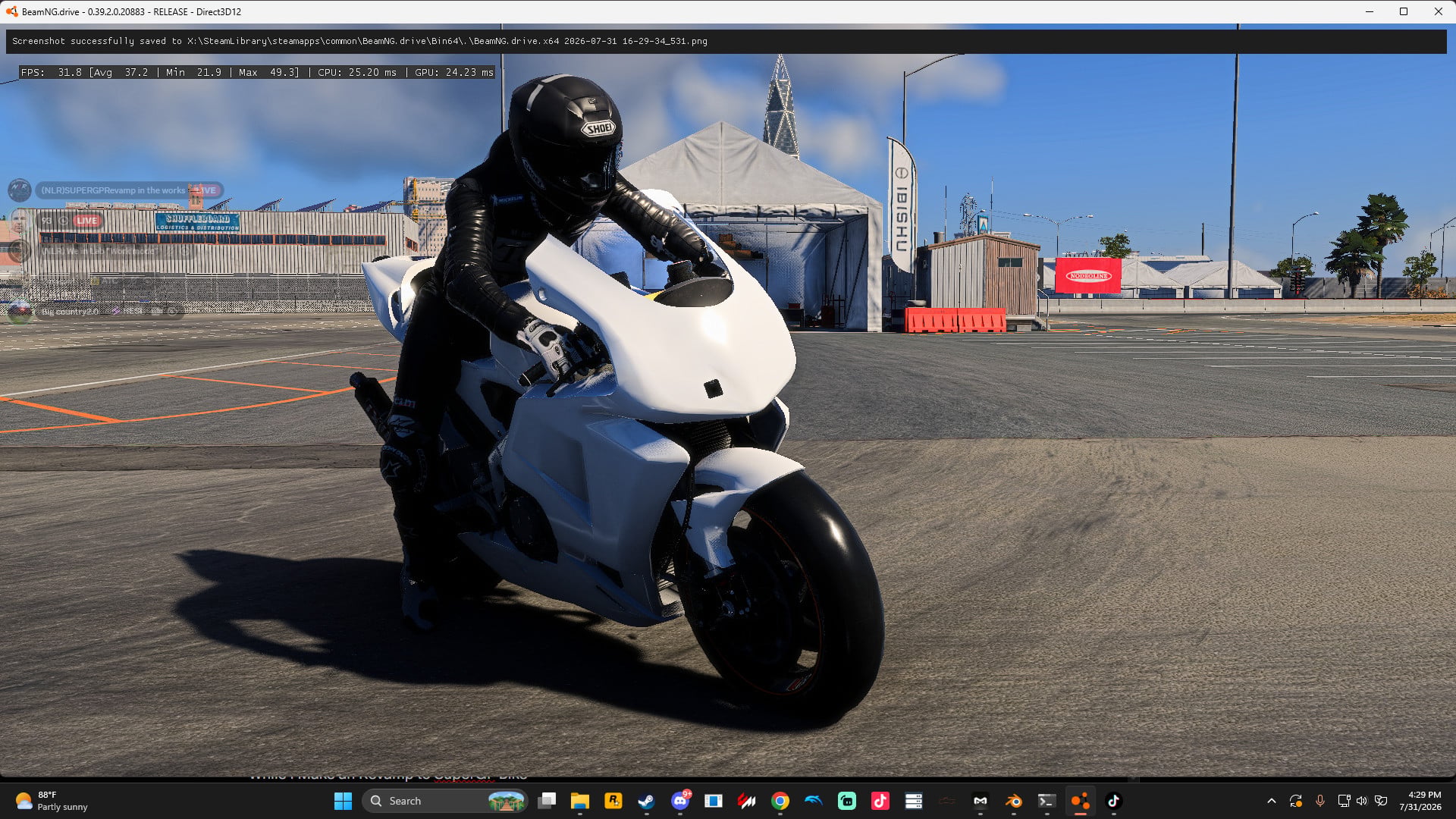Viewport: 1456px width, 819px height.
Task: Switch to Blender on the taskbar
Action: pyautogui.click(x=1014, y=801)
